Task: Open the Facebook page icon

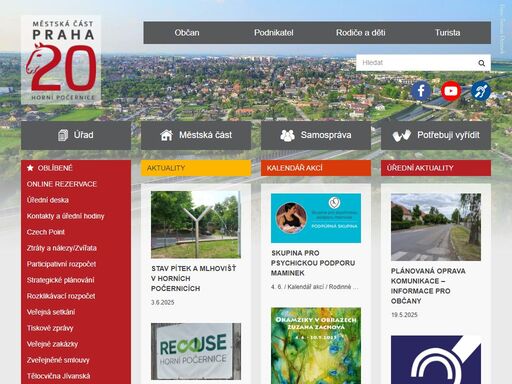Action: pyautogui.click(x=421, y=91)
